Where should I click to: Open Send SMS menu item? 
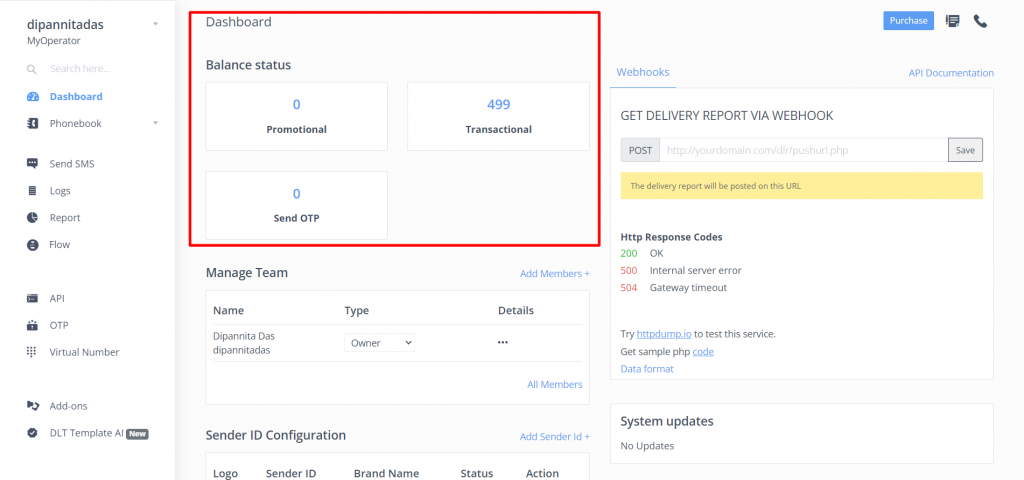pyautogui.click(x=72, y=164)
